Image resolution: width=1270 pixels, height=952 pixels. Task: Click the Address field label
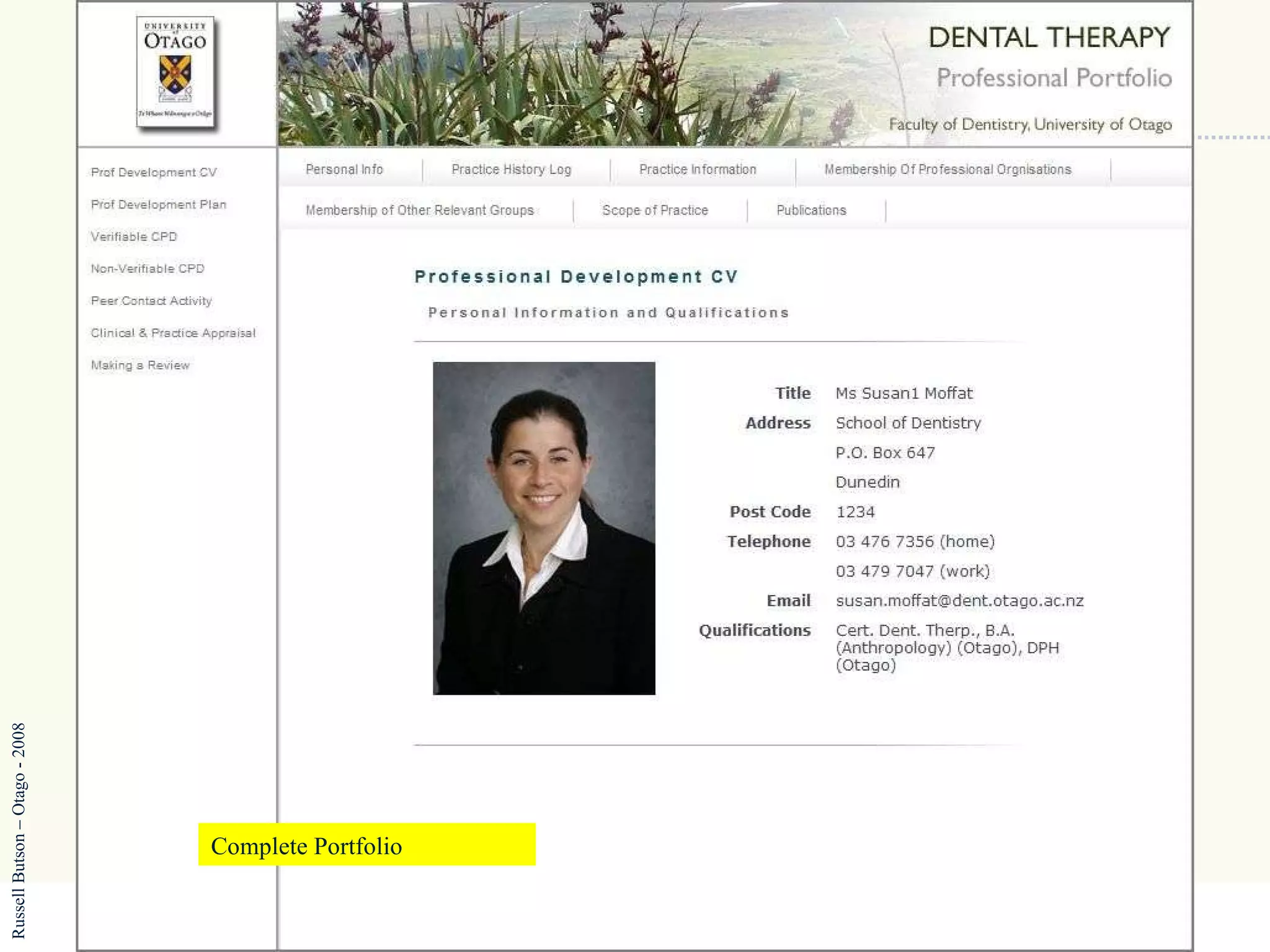coord(778,423)
